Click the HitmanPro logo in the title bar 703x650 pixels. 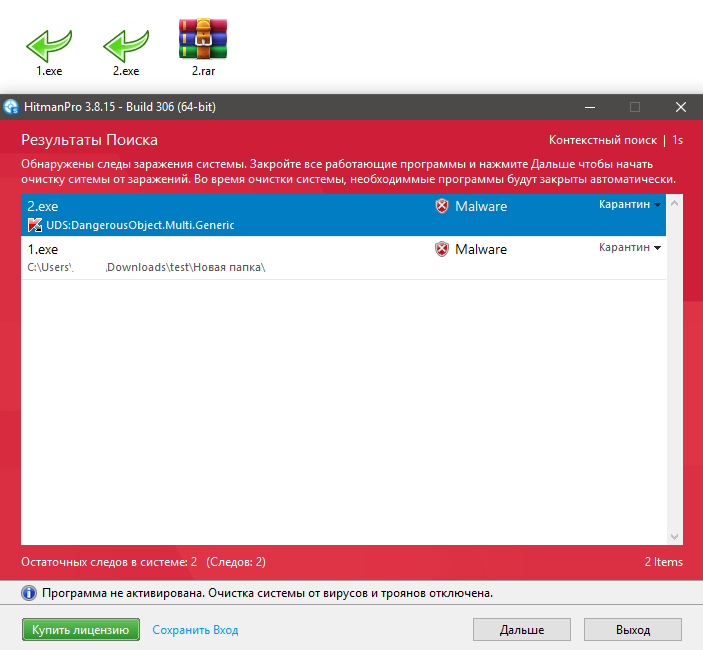click(x=11, y=107)
